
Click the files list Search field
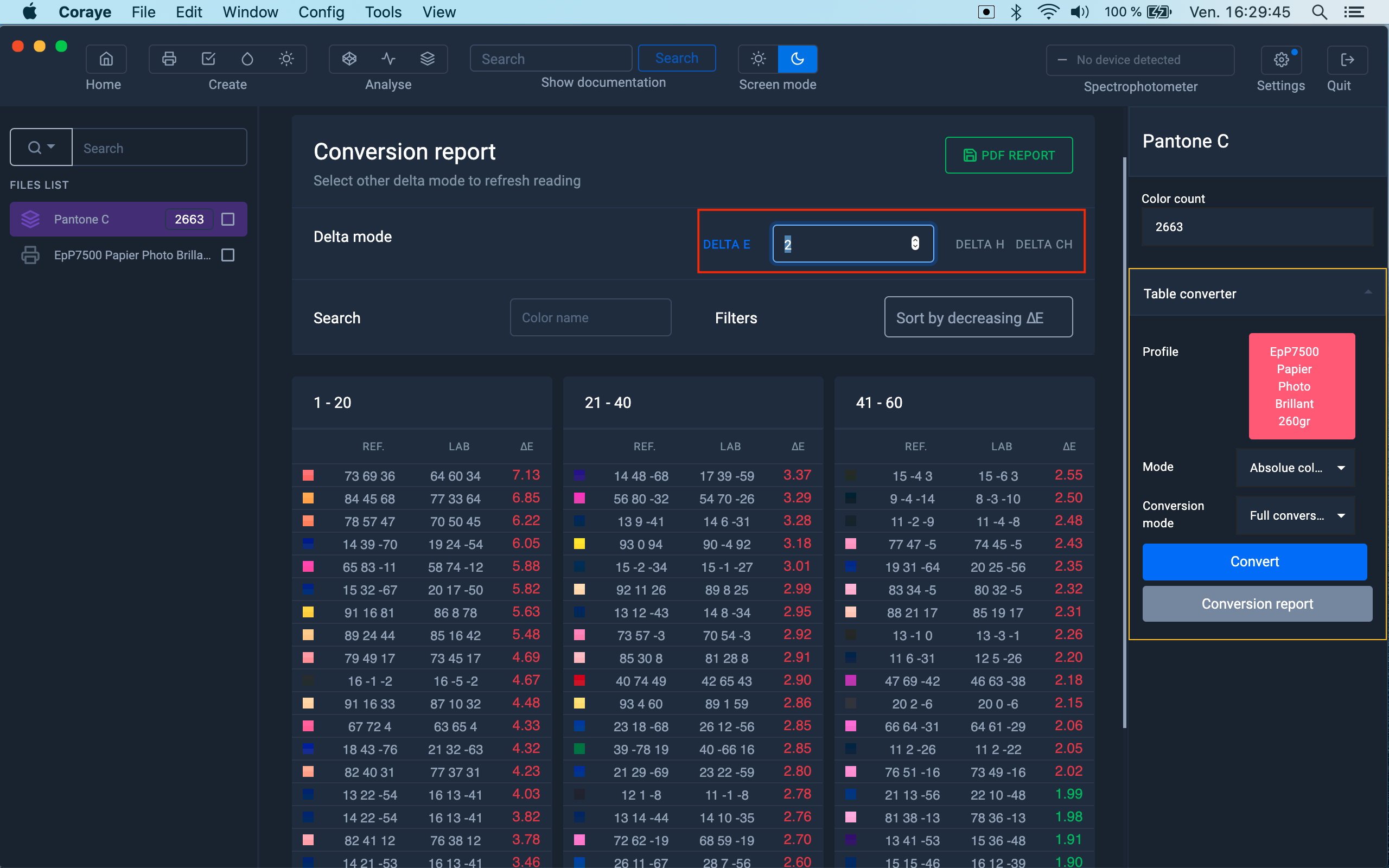coord(160,148)
